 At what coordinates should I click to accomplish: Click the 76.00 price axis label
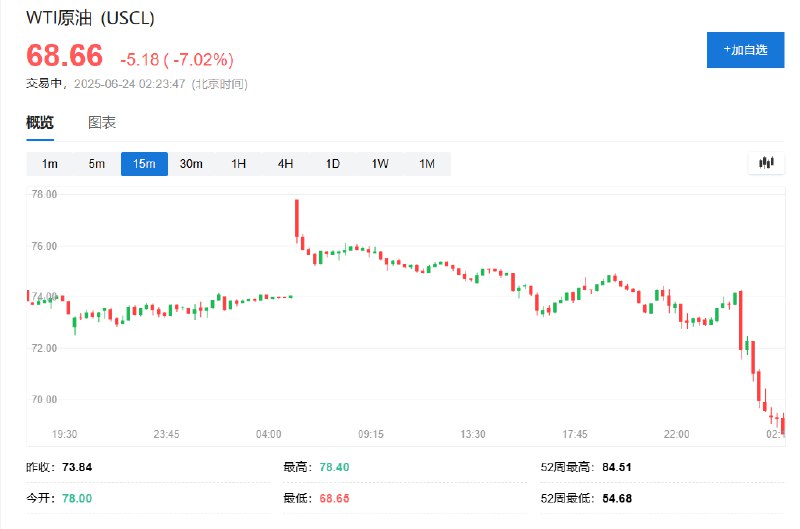(44, 246)
